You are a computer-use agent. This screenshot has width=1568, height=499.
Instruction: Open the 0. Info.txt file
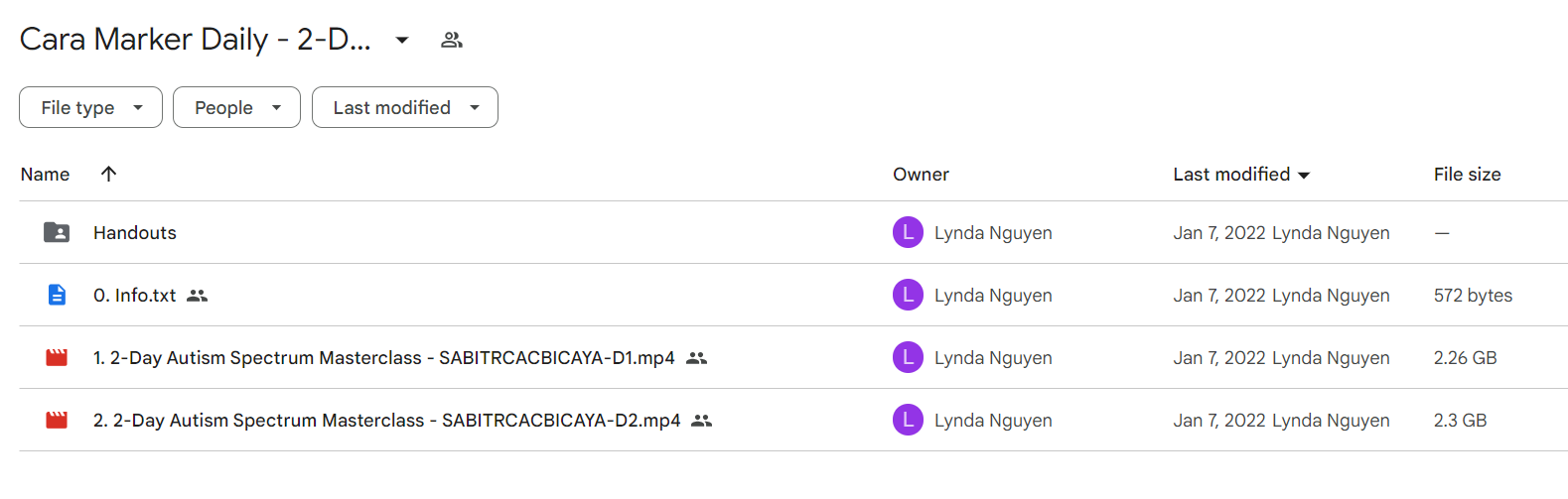click(x=134, y=295)
